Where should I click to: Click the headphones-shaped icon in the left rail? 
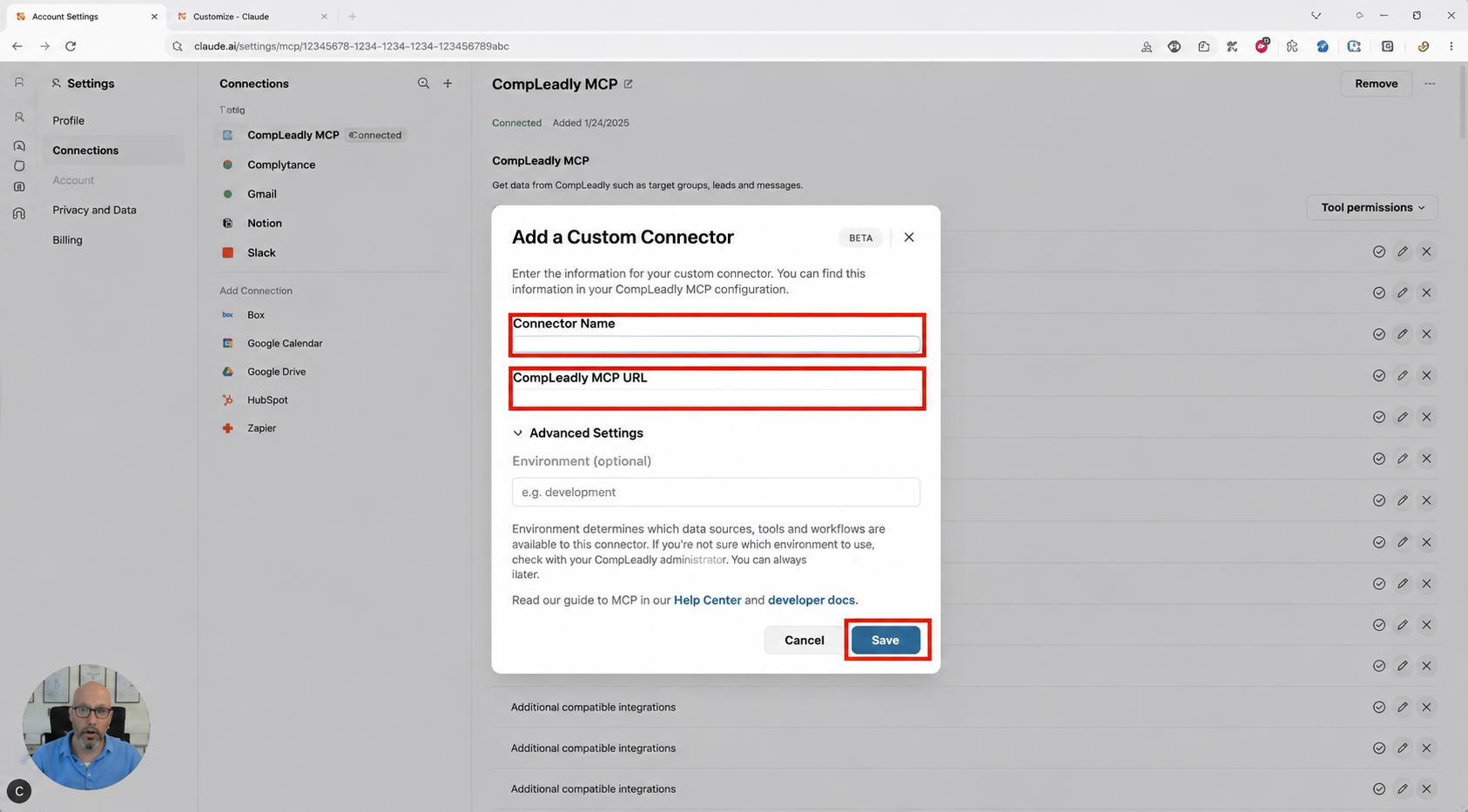[x=19, y=213]
